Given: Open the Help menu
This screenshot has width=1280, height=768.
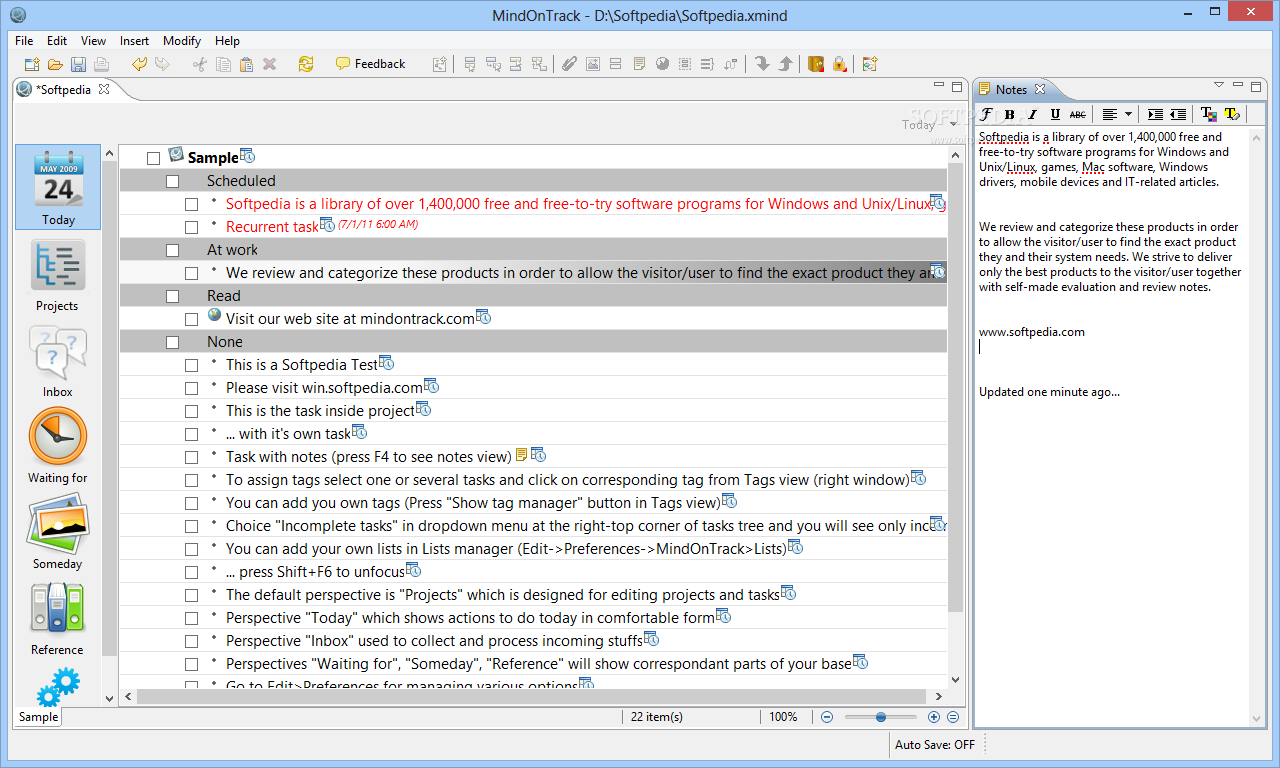Looking at the screenshot, I should (x=227, y=41).
